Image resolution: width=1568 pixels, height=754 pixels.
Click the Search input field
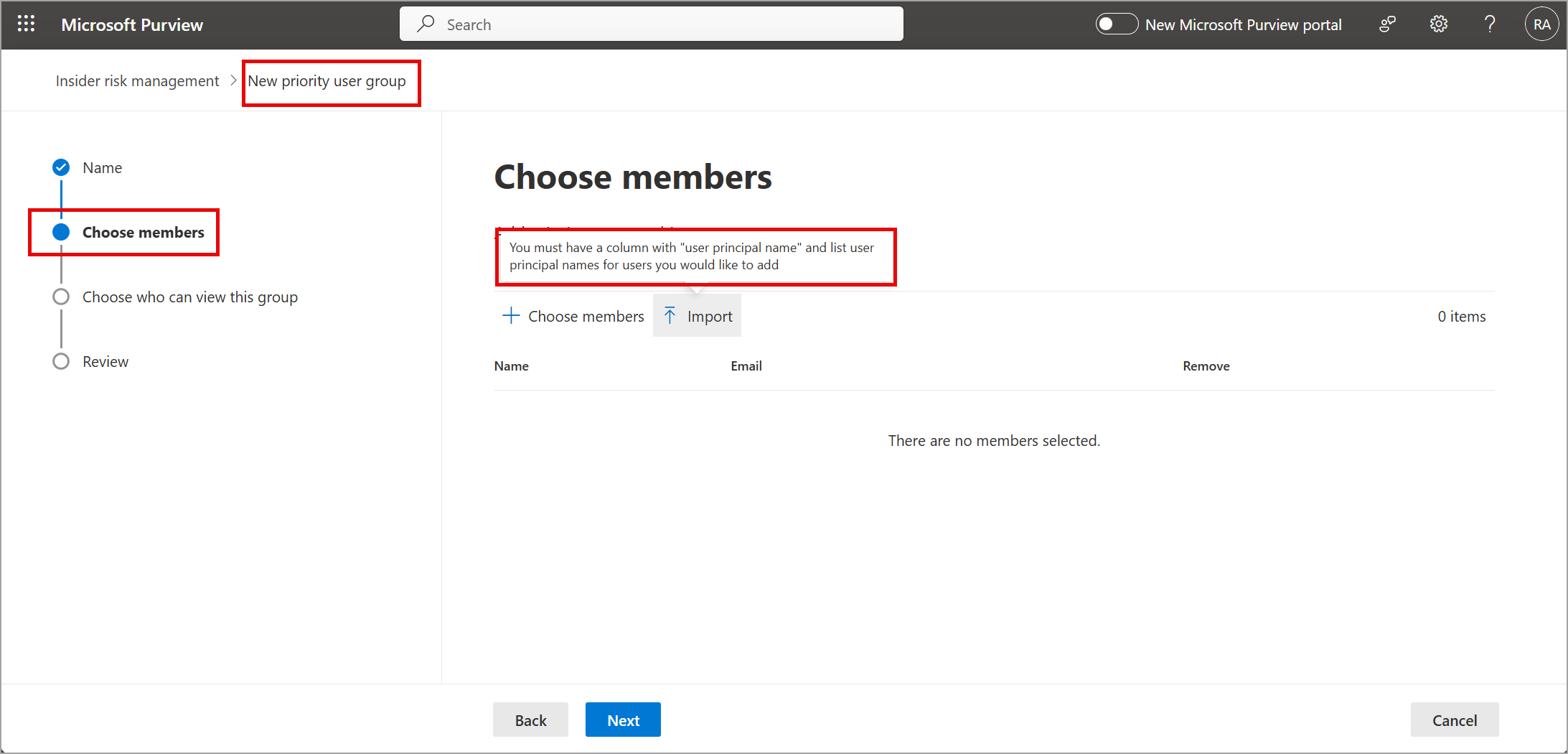[x=651, y=24]
